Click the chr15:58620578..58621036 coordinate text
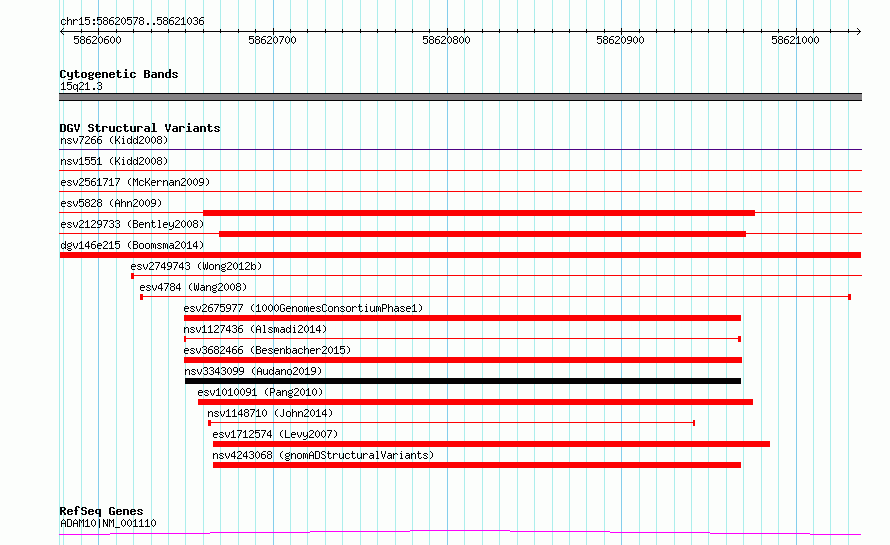This screenshot has width=890, height=545. point(132,21)
